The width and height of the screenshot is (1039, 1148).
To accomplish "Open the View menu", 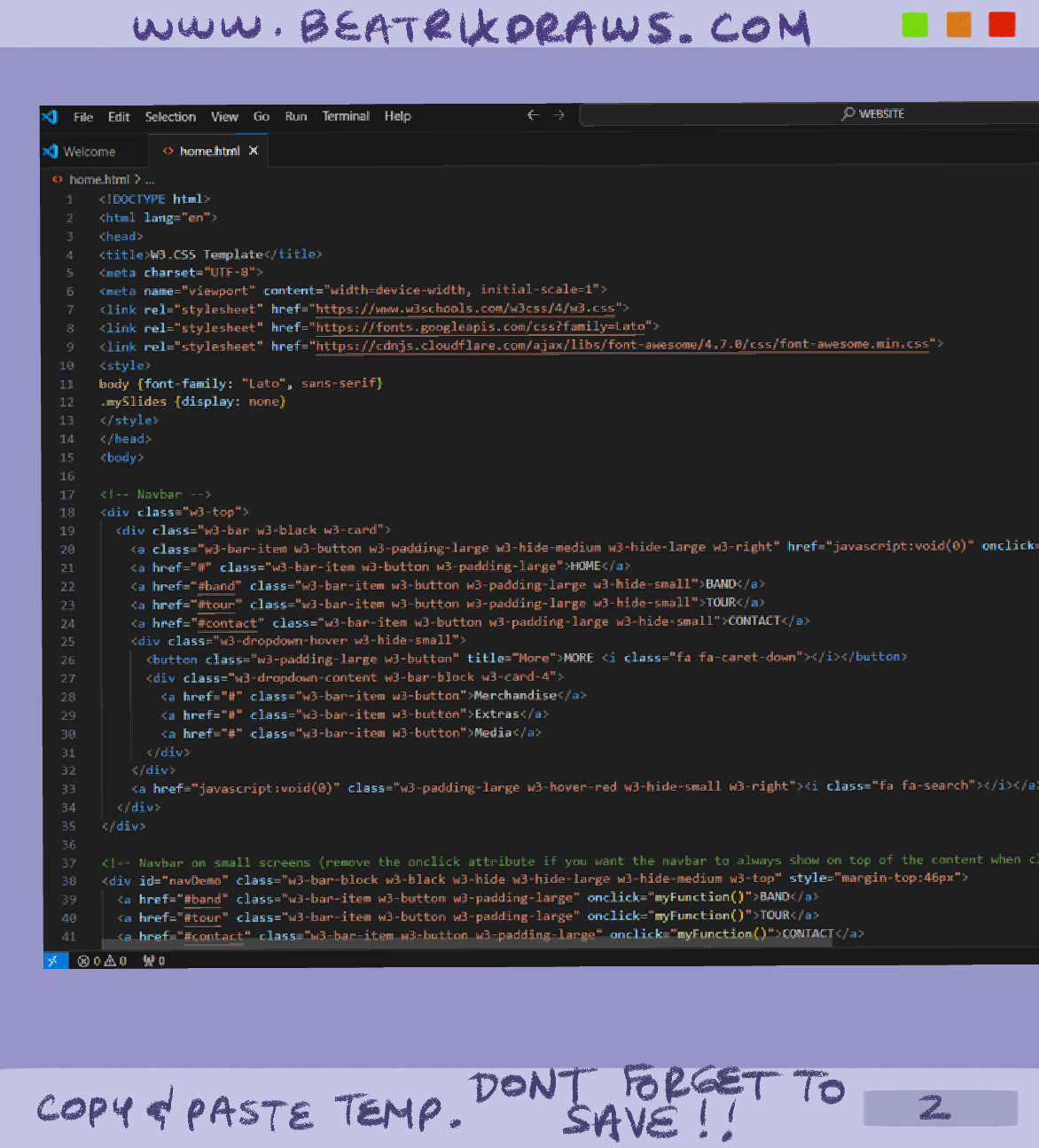I will click(224, 117).
